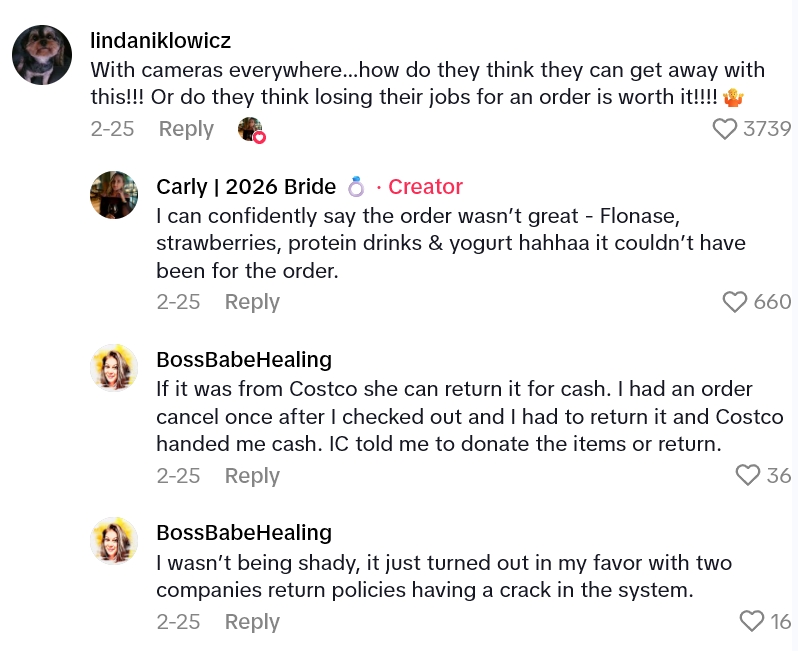Screen dimensions: 798x651
Task: Open lindaniklowicz's profile picture
Action: [42, 55]
